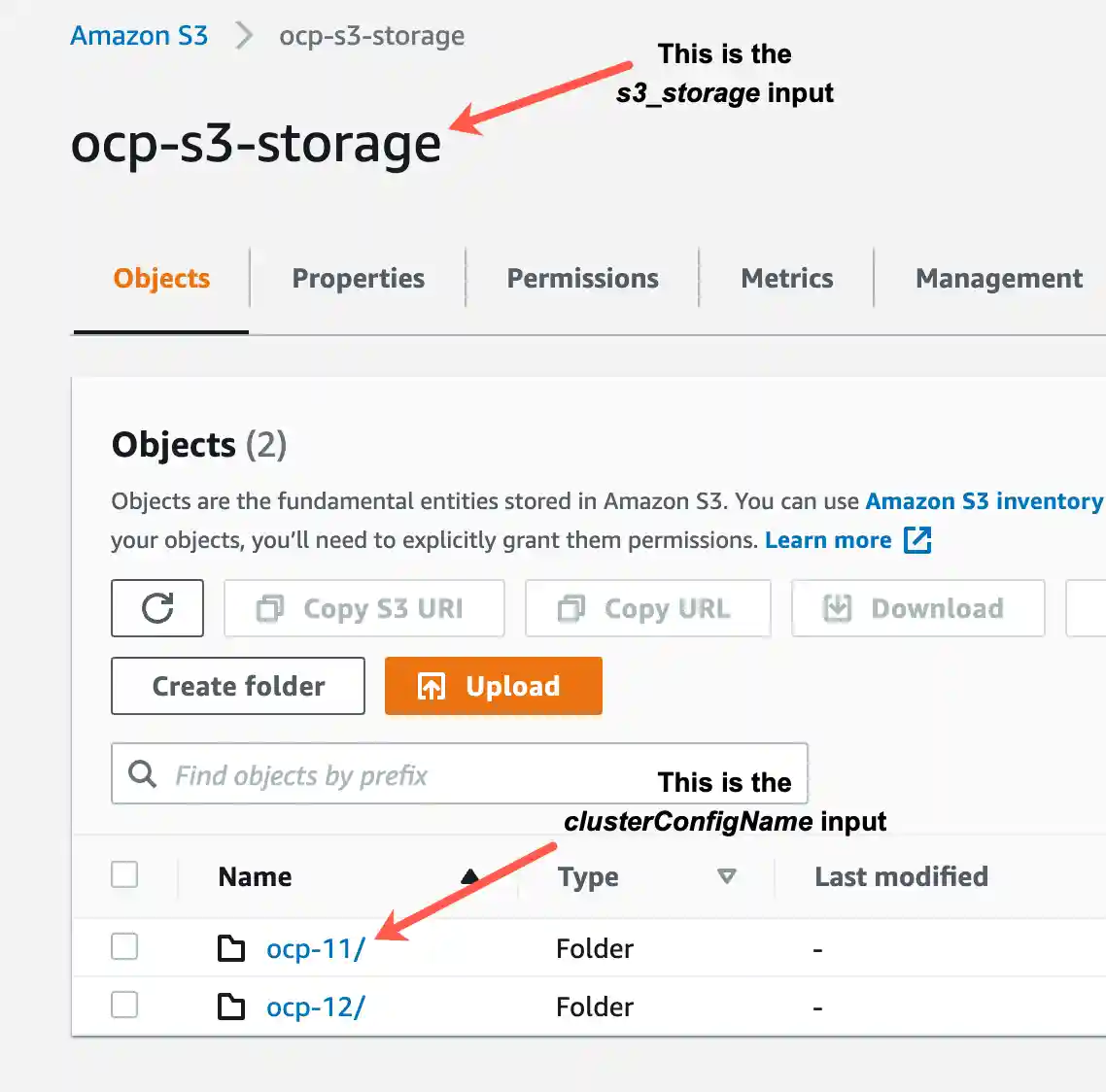This screenshot has width=1106, height=1092.
Task: Click the external link icon beside Learn more
Action: tap(917, 540)
